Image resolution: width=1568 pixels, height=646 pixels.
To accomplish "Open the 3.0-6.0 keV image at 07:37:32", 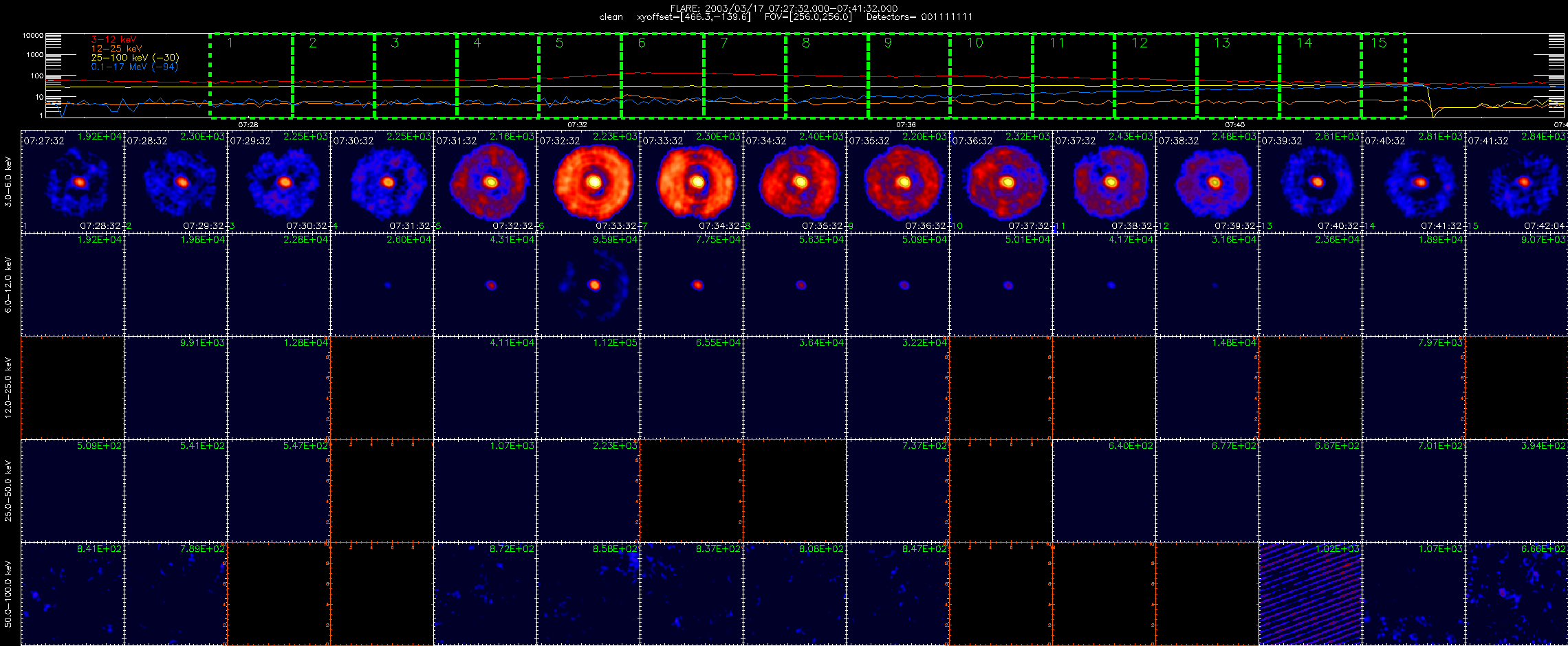I will (x=1104, y=181).
